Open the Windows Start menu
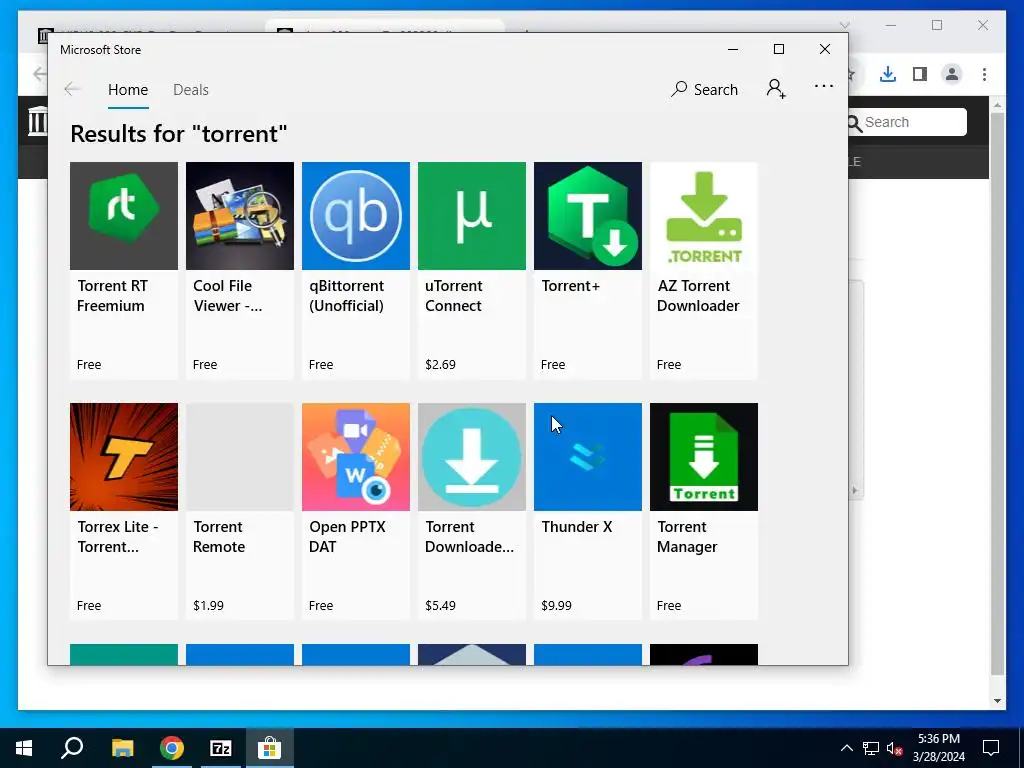Viewport: 1024px width, 768px height. pos(24,748)
